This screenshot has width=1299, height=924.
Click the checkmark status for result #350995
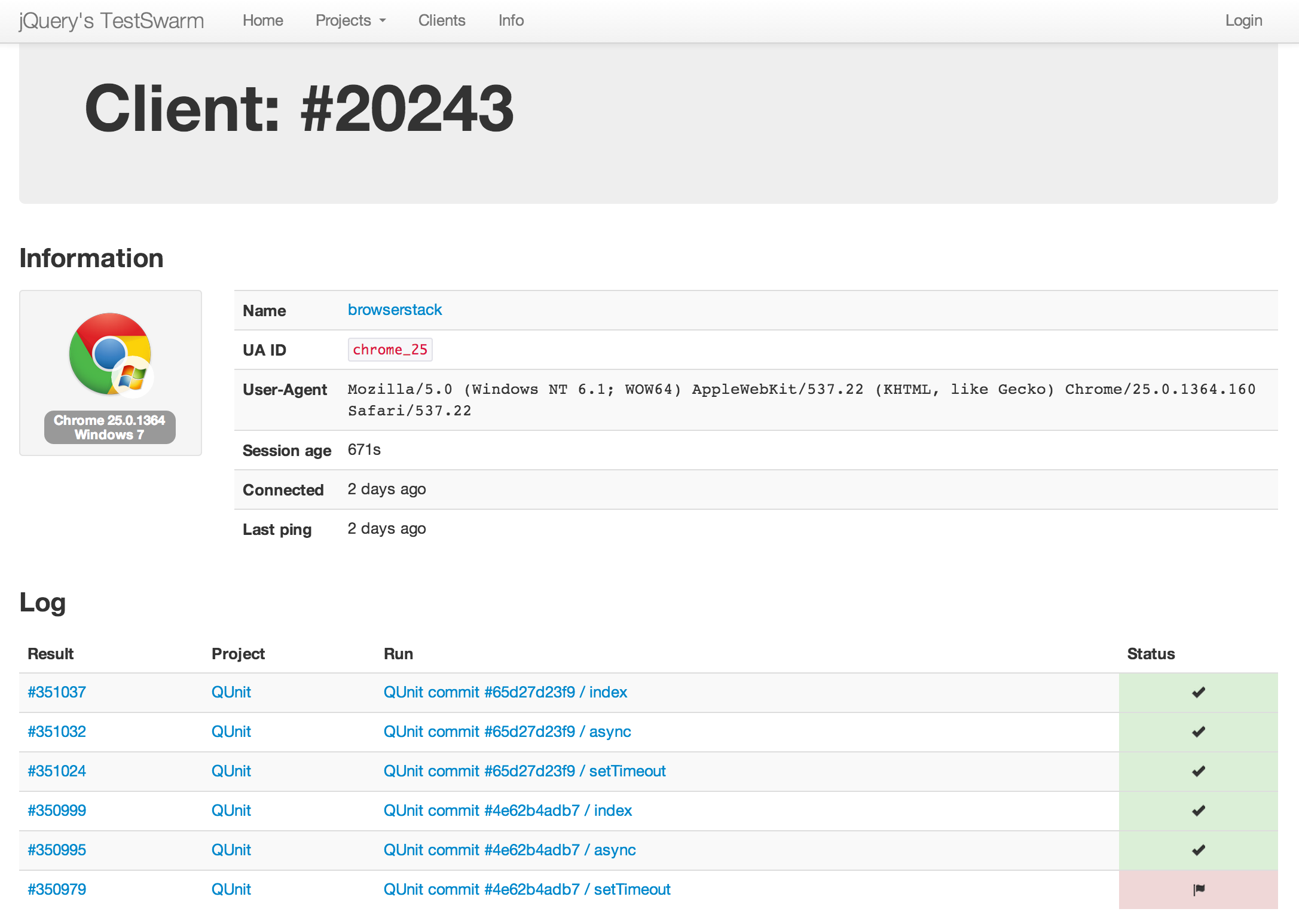pyautogui.click(x=1198, y=850)
